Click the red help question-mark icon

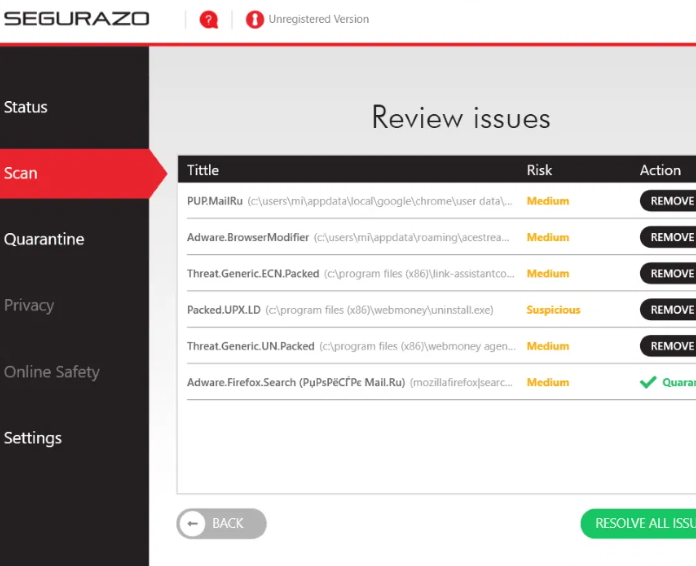pos(209,20)
